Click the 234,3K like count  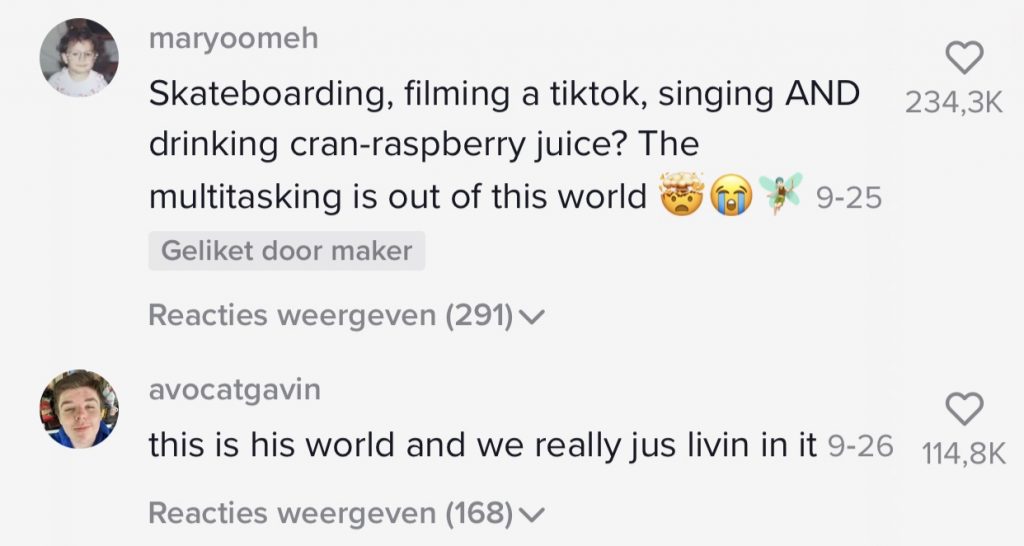pyautogui.click(x=953, y=104)
